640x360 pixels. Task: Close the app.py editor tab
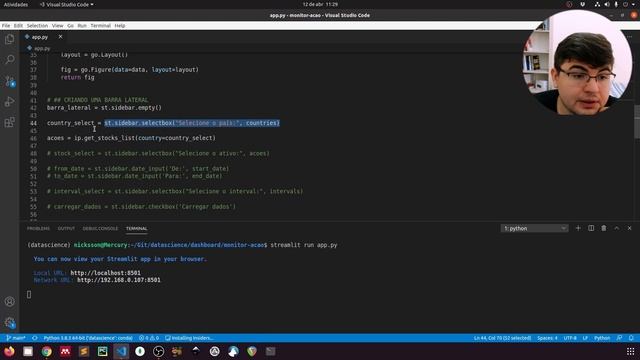(x=60, y=37)
